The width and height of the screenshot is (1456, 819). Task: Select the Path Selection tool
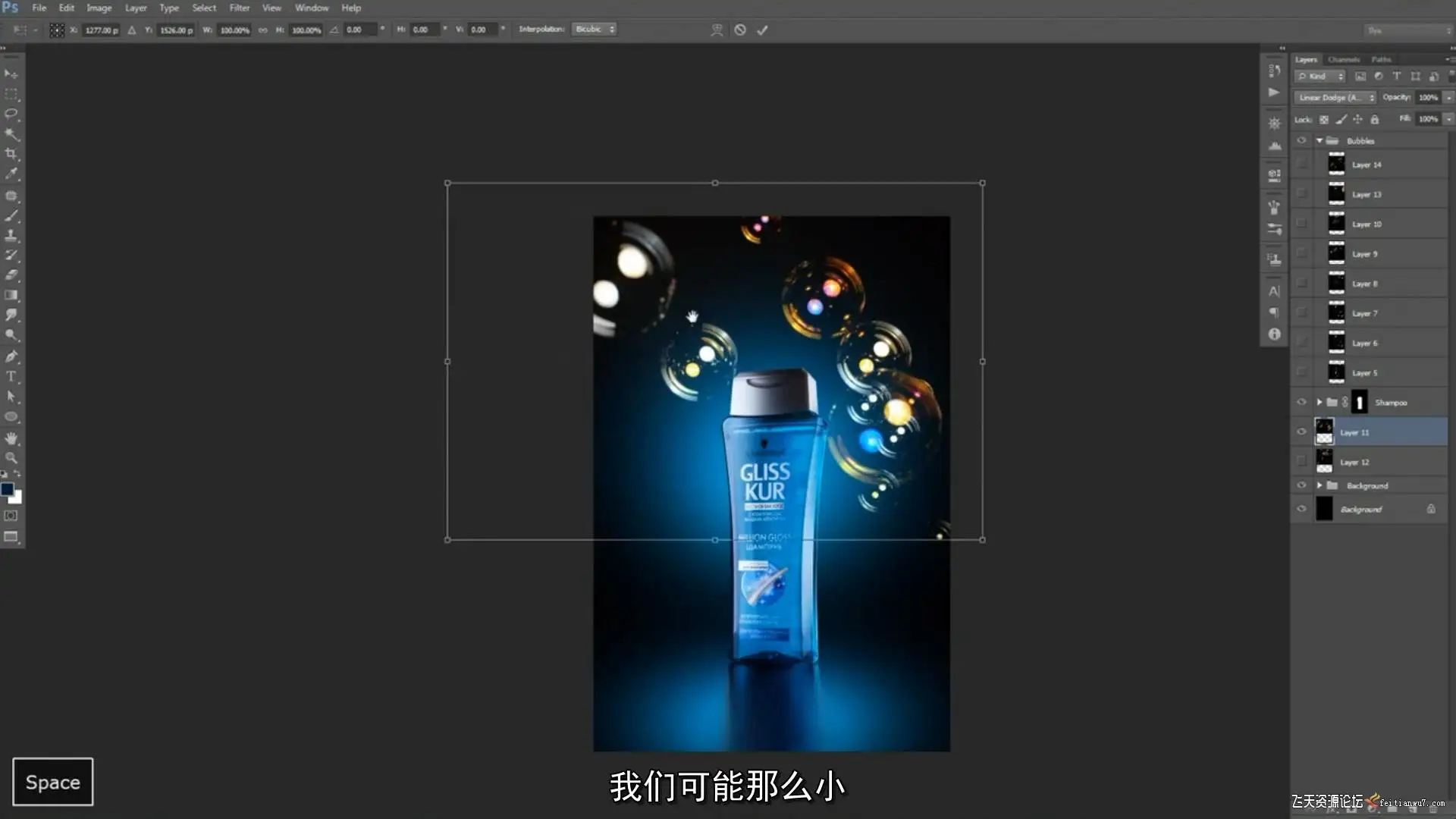(x=11, y=396)
